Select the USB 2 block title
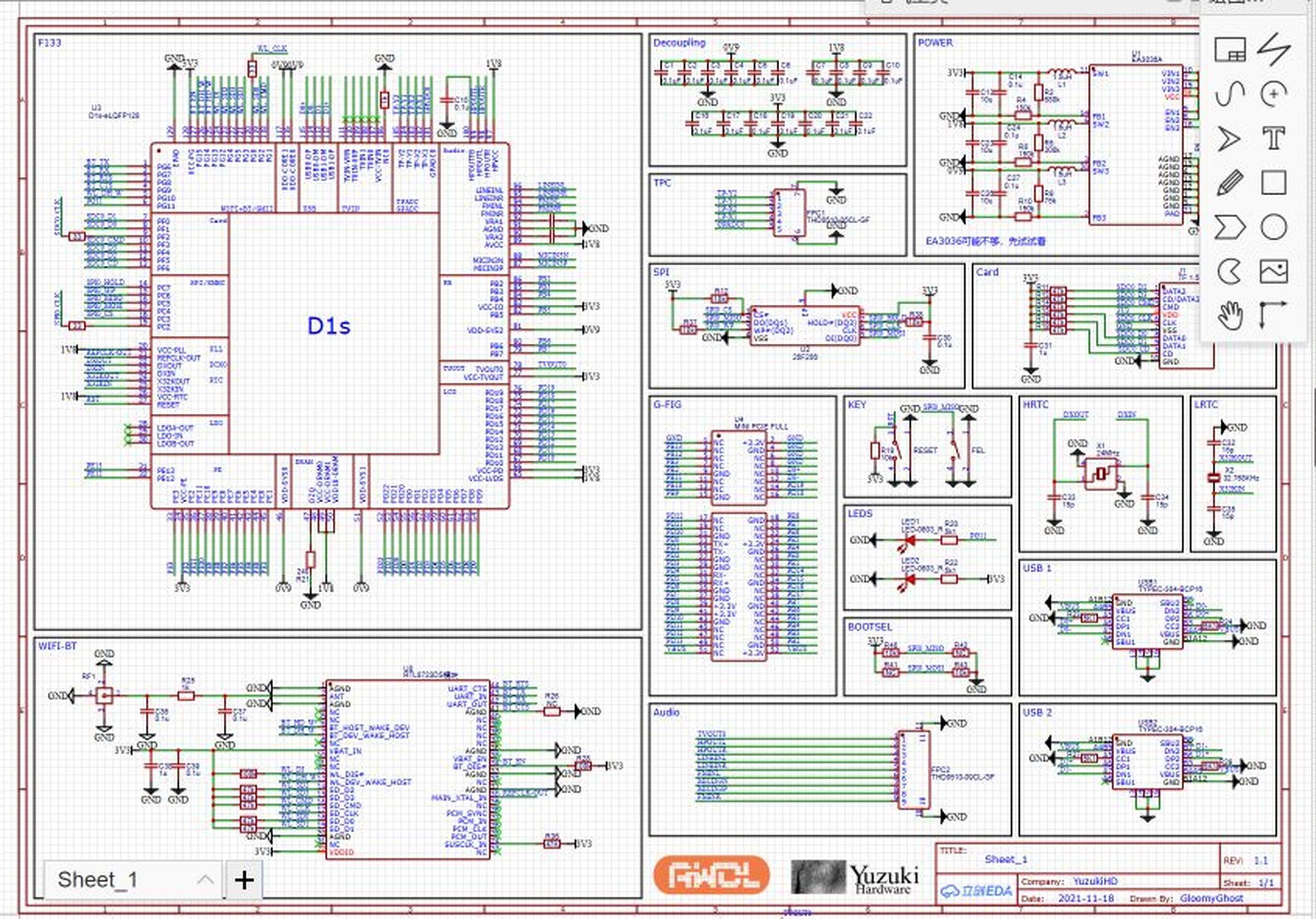 click(1037, 712)
